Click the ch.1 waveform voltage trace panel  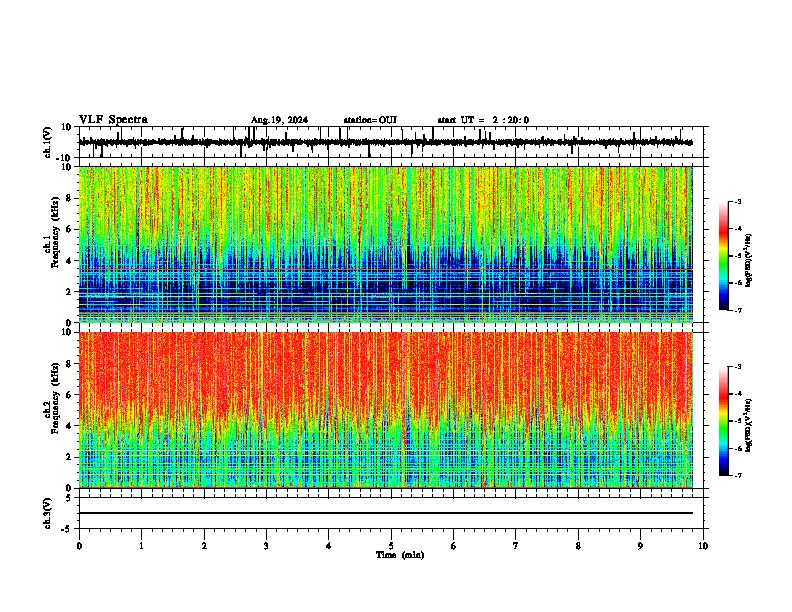(391, 142)
